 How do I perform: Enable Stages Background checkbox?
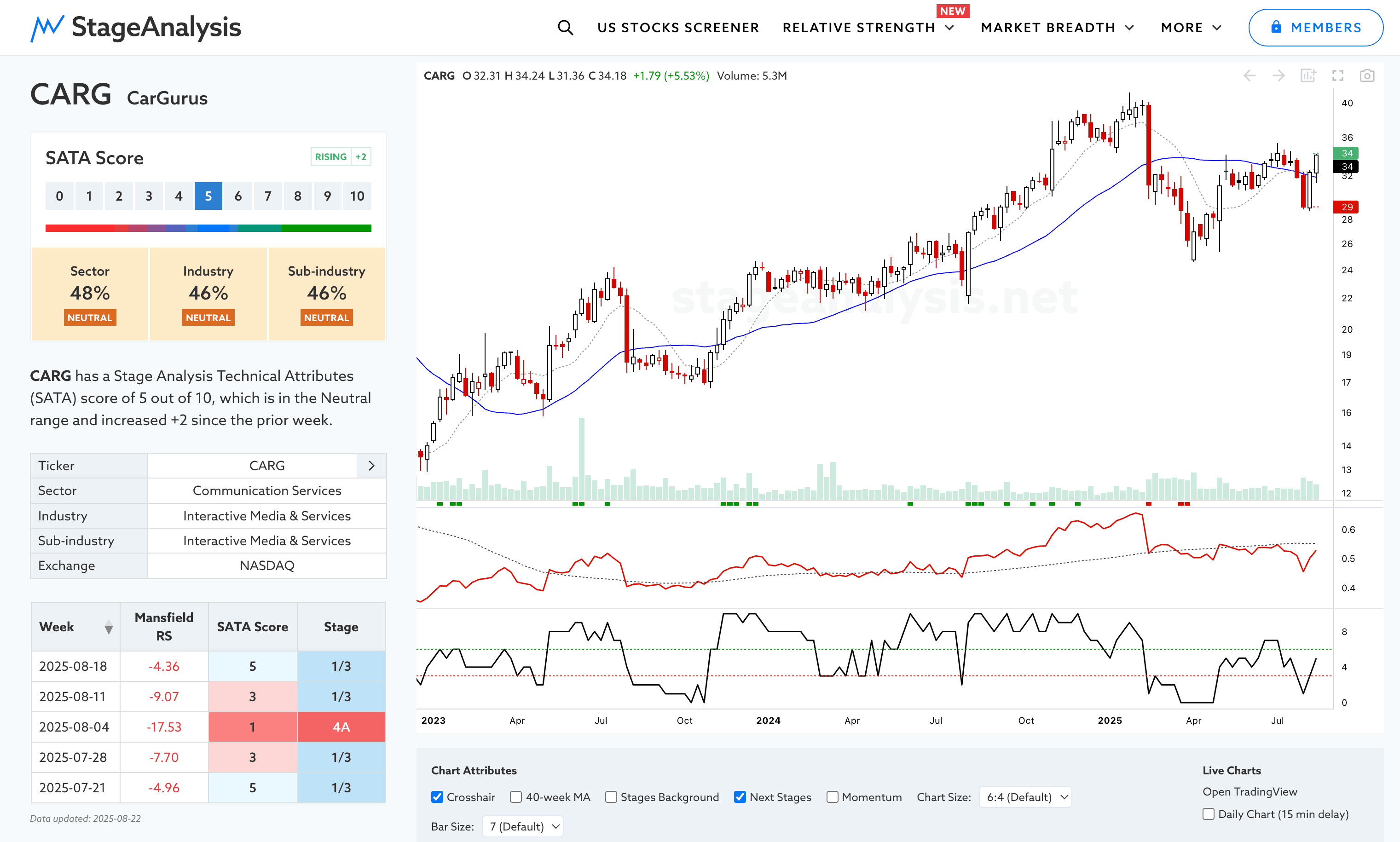pyautogui.click(x=611, y=797)
